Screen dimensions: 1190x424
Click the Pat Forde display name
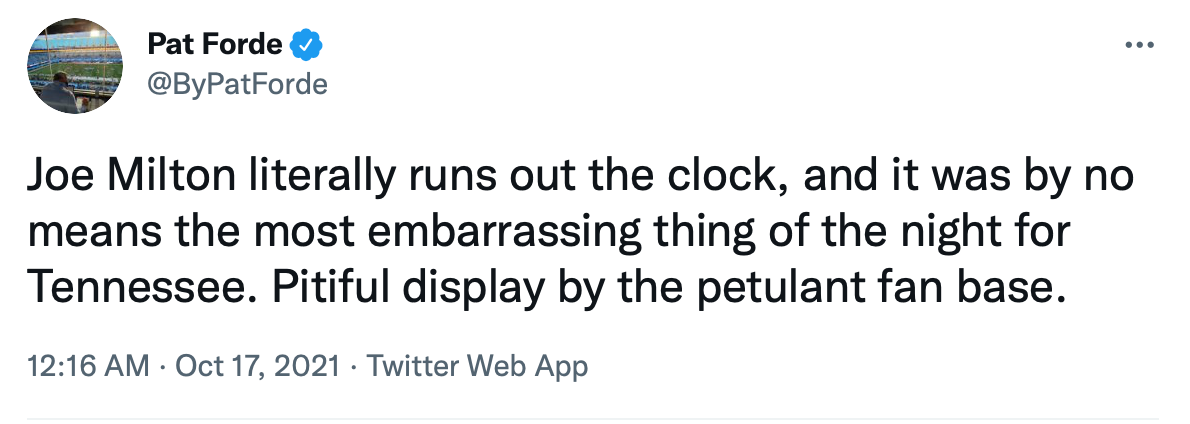pos(215,45)
